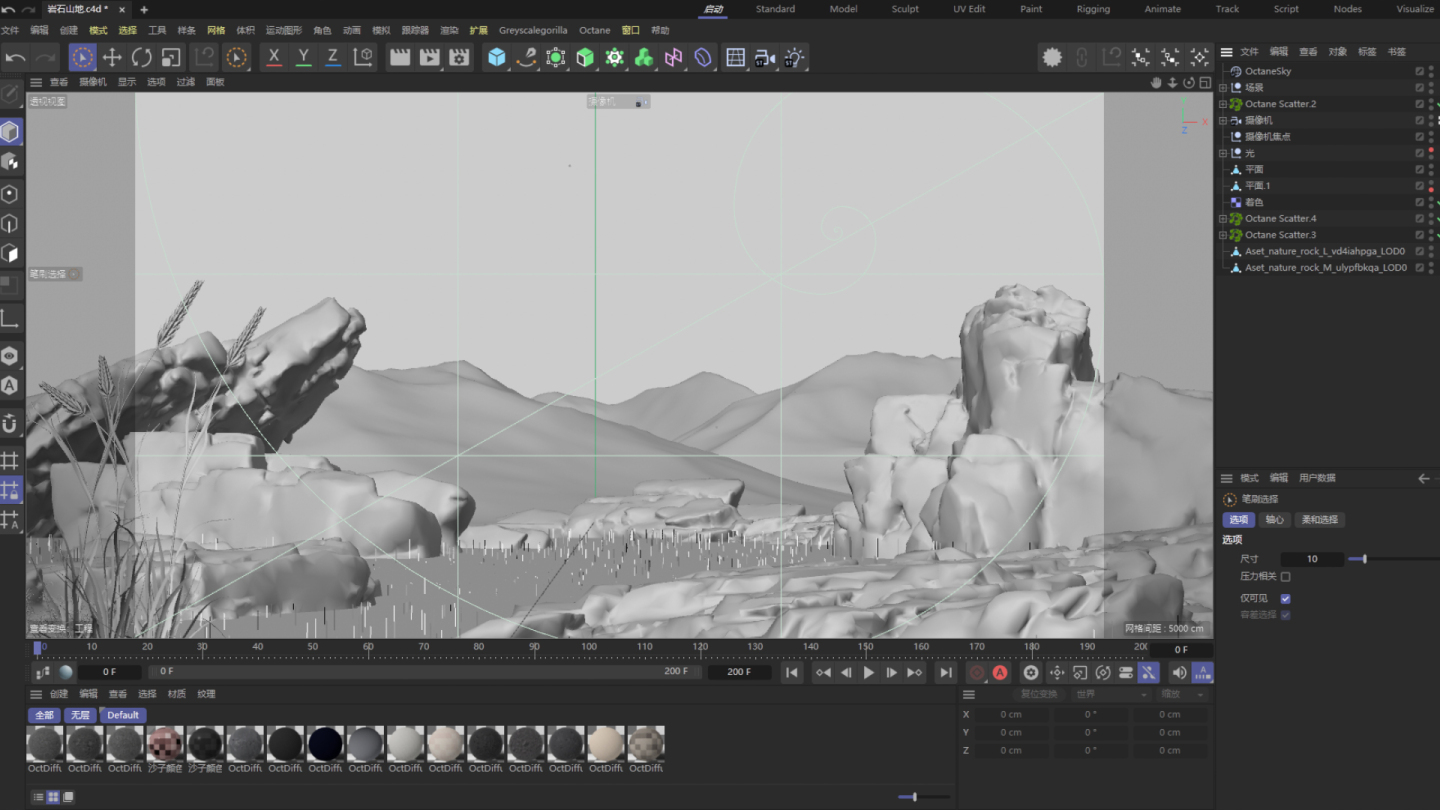Screen dimensions: 1440x810
Task: Expand Octane Scatter.4 in object tree
Action: [x=1222, y=218]
